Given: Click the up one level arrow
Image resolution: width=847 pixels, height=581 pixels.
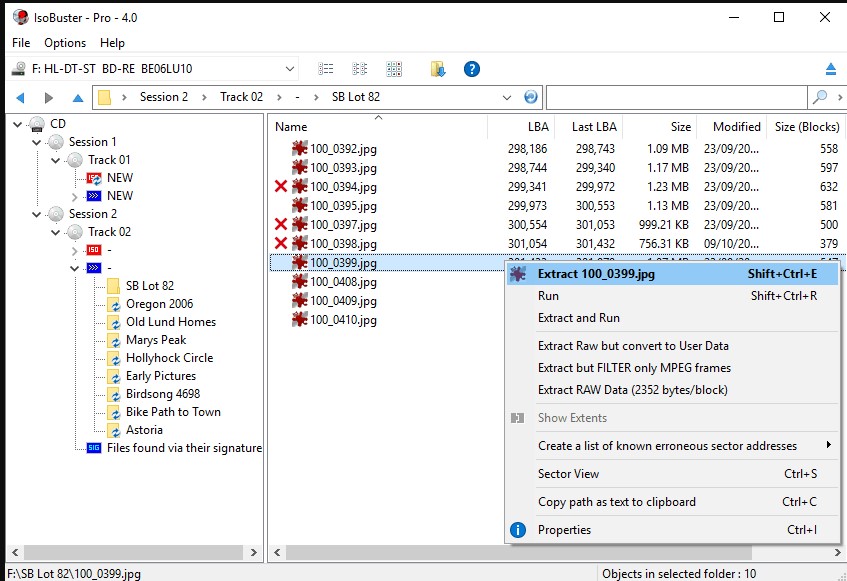Looking at the screenshot, I should [x=78, y=97].
